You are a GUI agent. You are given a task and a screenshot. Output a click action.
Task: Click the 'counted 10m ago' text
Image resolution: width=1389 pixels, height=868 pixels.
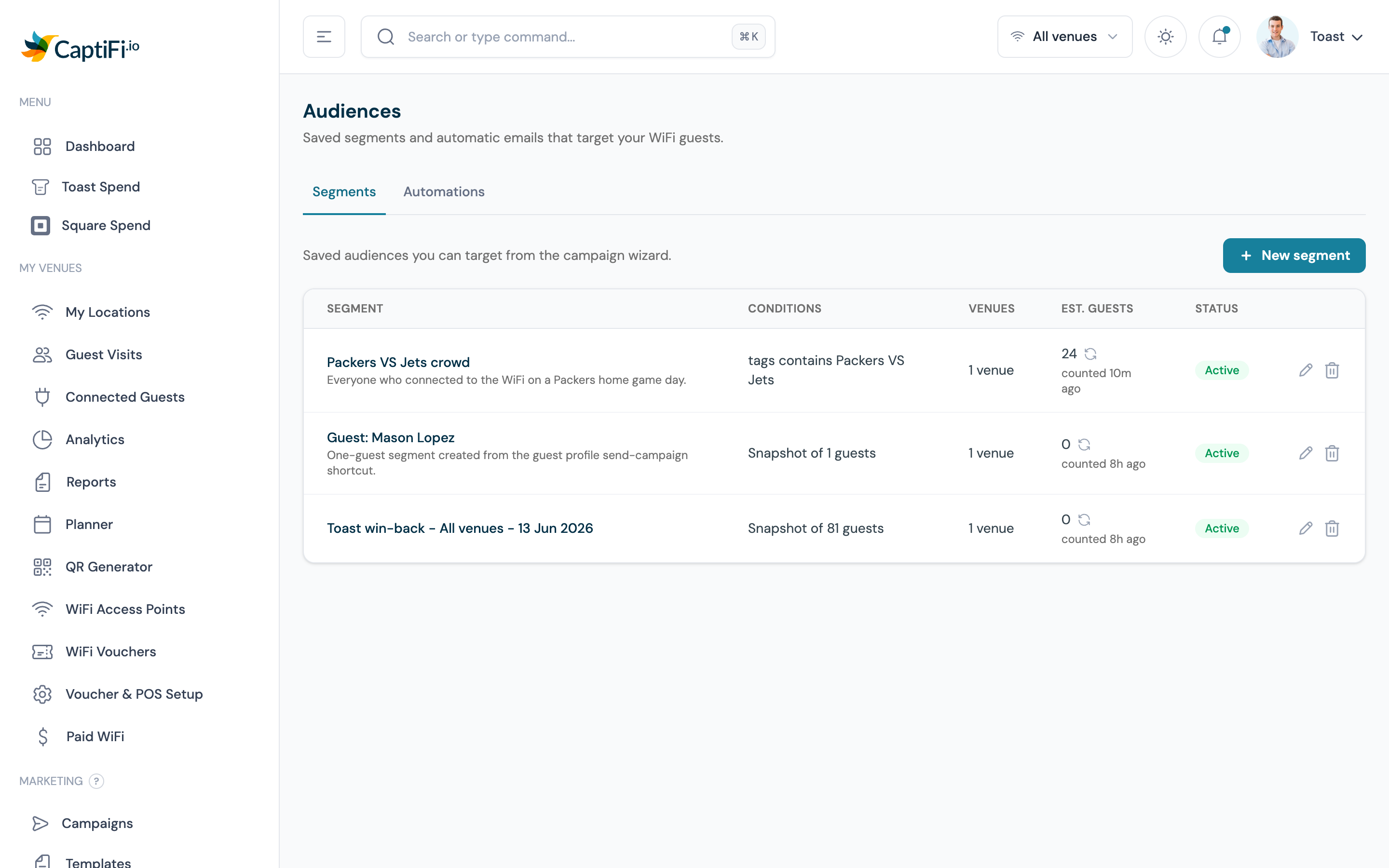pyautogui.click(x=1096, y=380)
